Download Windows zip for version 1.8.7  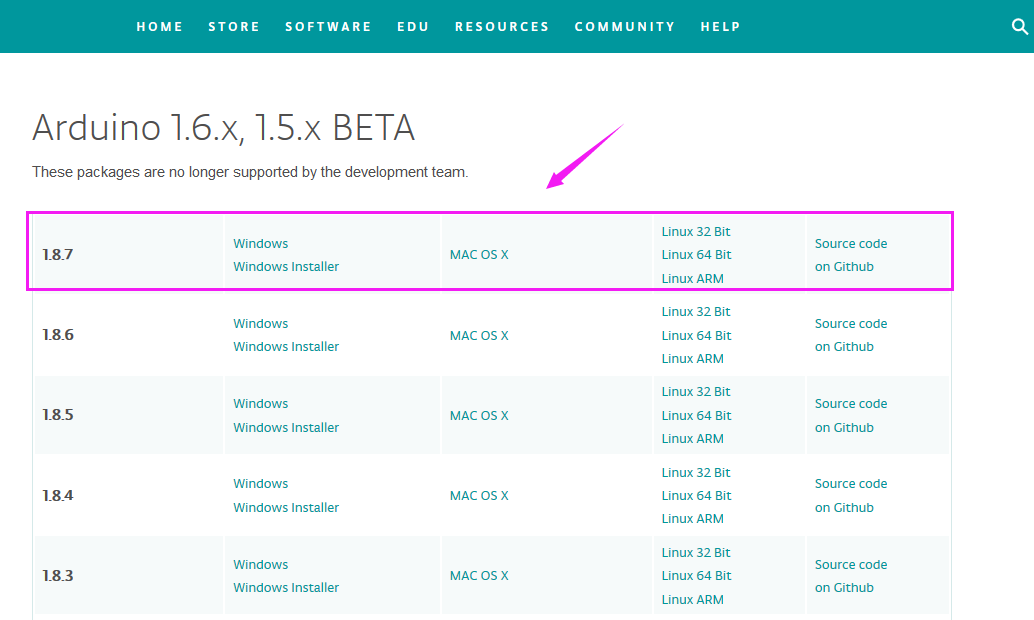tap(260, 243)
